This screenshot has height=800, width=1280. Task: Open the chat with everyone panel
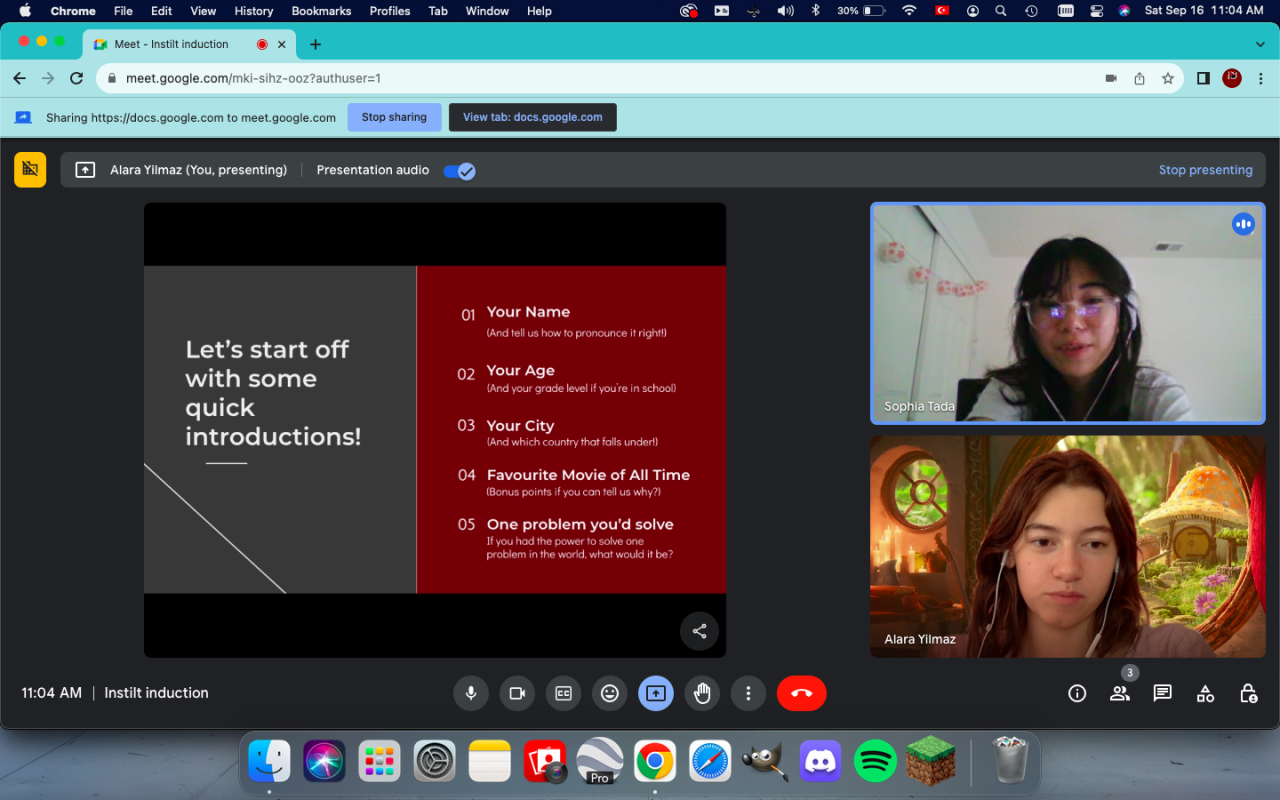pyautogui.click(x=1162, y=693)
